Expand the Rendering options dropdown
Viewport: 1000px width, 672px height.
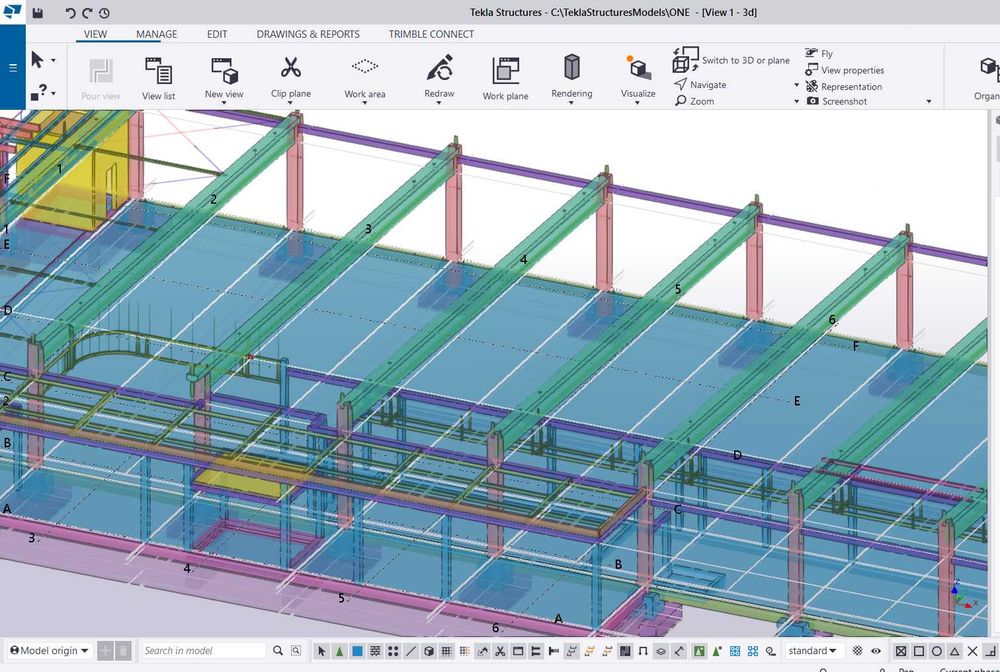coord(571,103)
